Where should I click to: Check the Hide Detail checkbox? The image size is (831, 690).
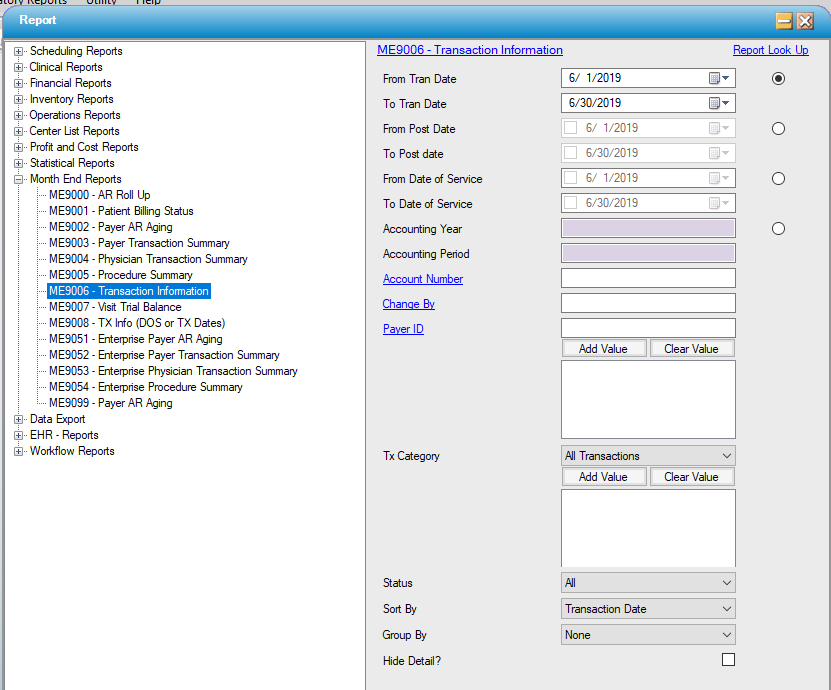[728, 660]
